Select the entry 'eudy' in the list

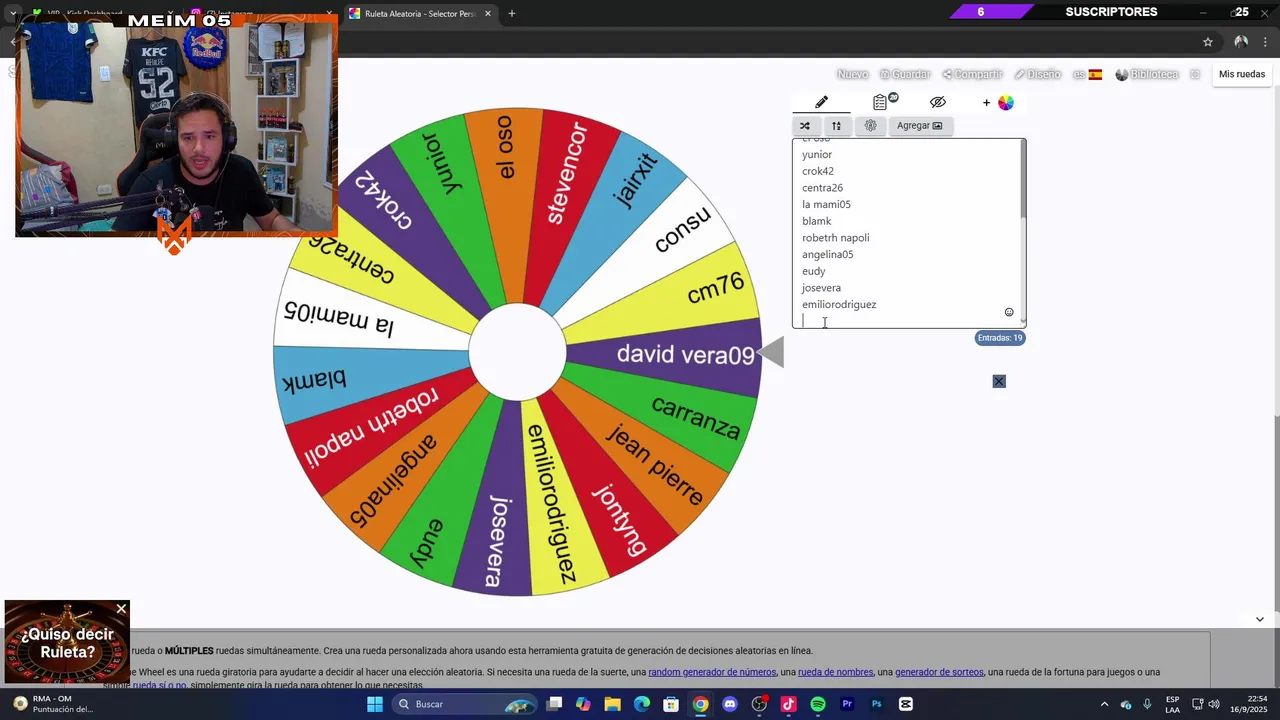pos(813,271)
